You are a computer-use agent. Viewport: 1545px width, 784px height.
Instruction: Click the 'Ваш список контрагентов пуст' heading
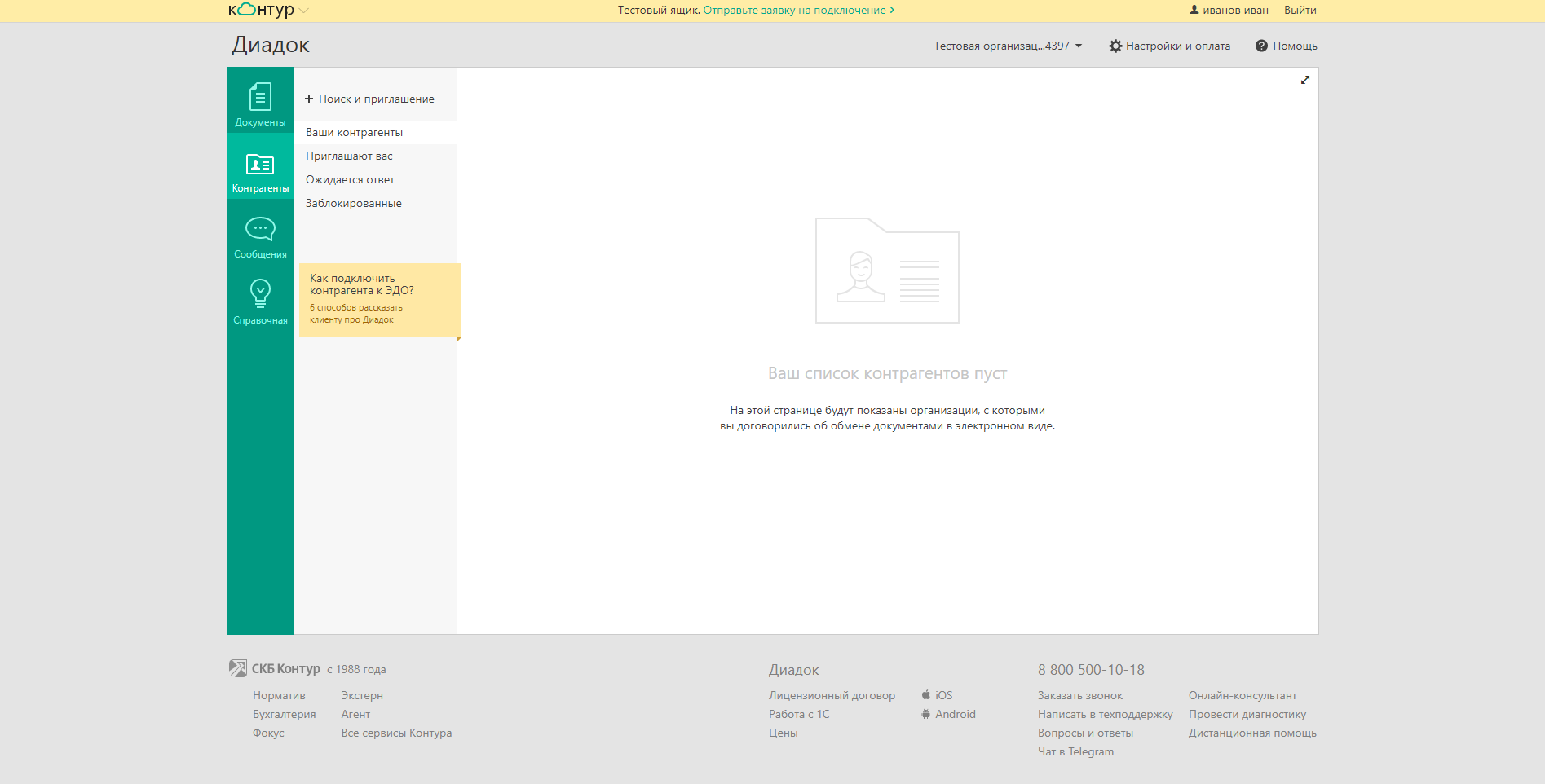click(x=887, y=373)
